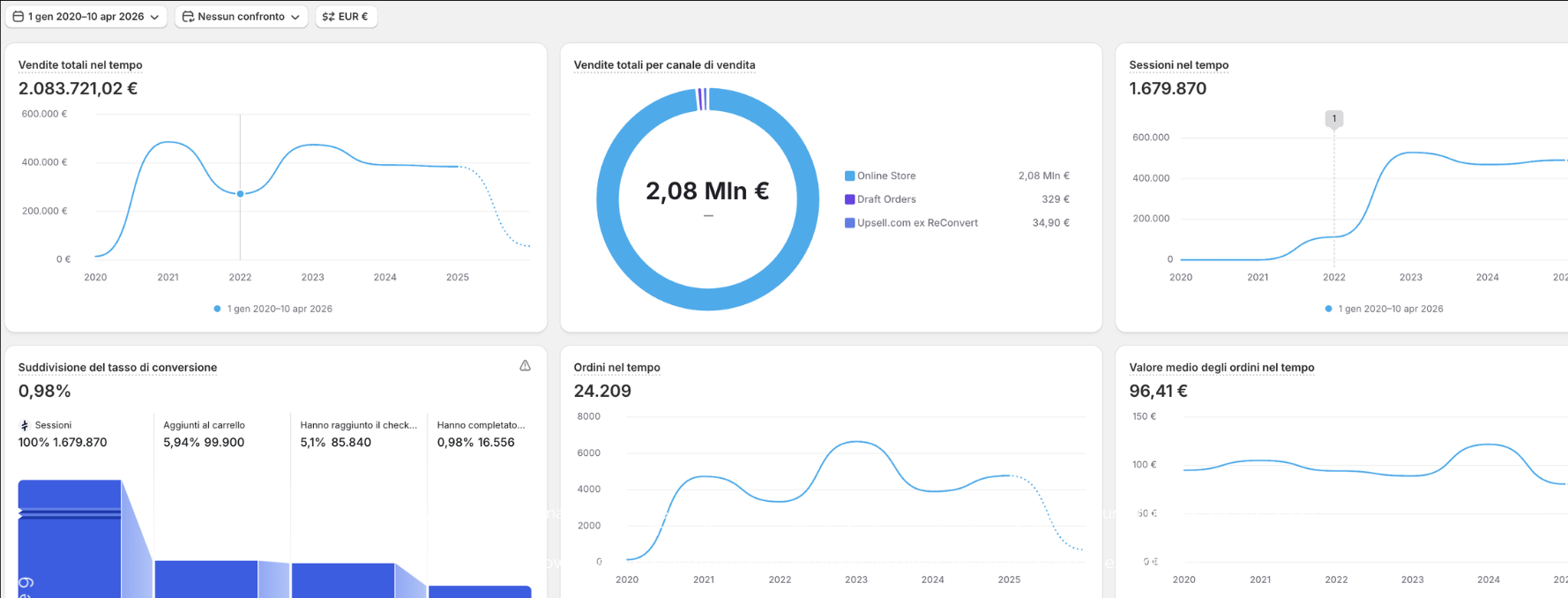Click the Hanno completato... funnel step
The image size is (1568, 598).
[x=481, y=425]
